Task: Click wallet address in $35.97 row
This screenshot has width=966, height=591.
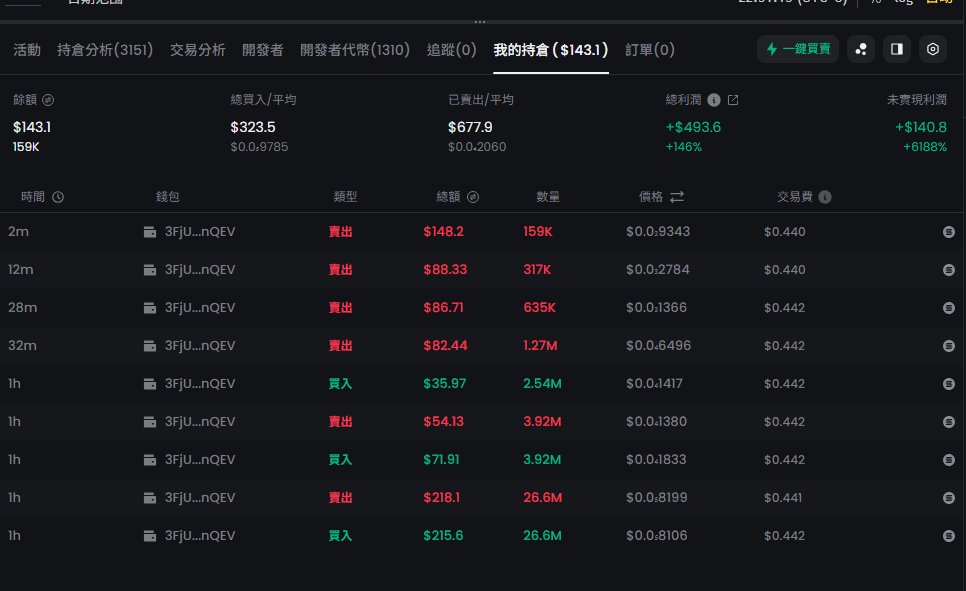Action: click(x=200, y=384)
